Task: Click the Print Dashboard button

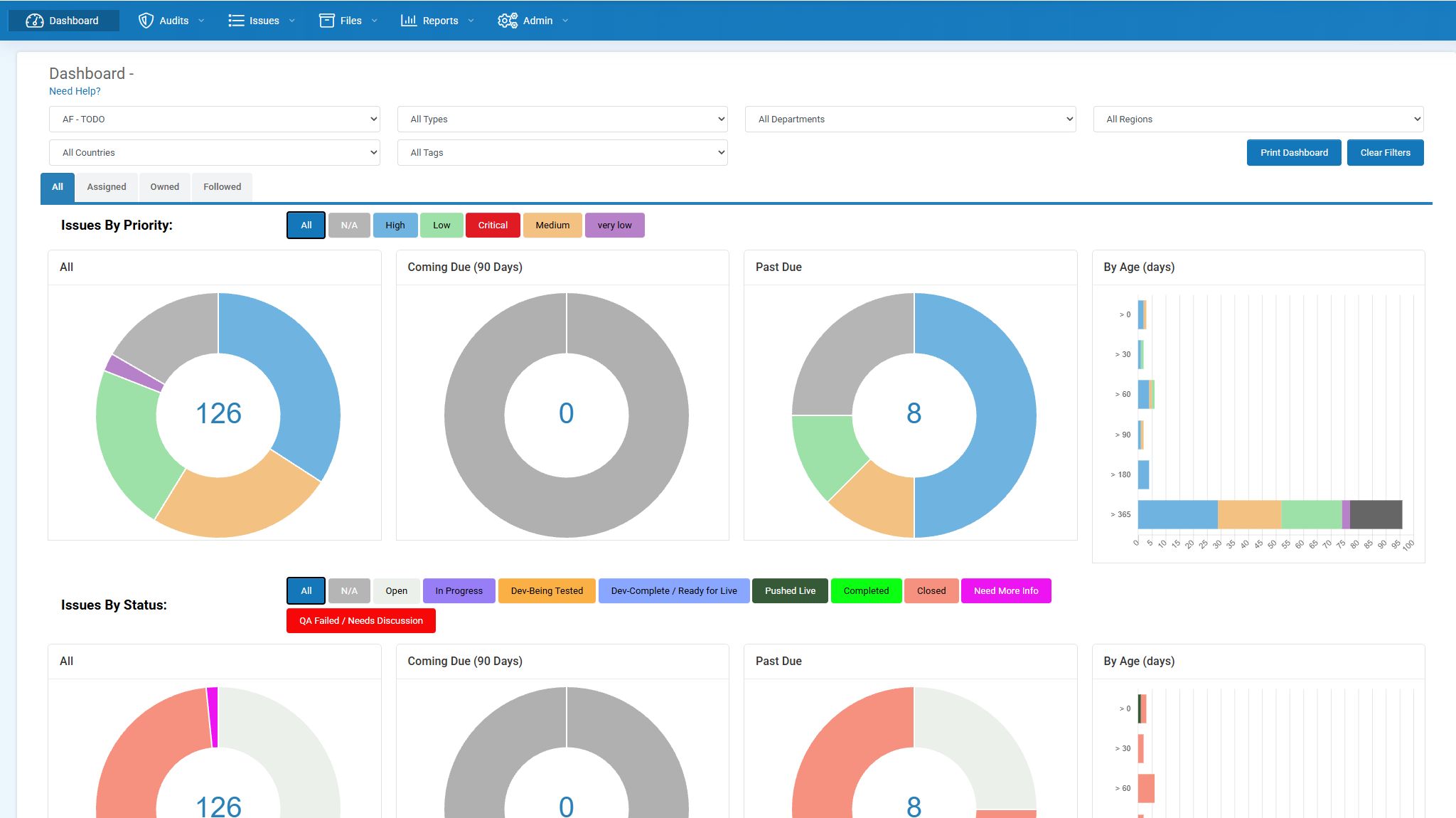Action: pyautogui.click(x=1294, y=152)
